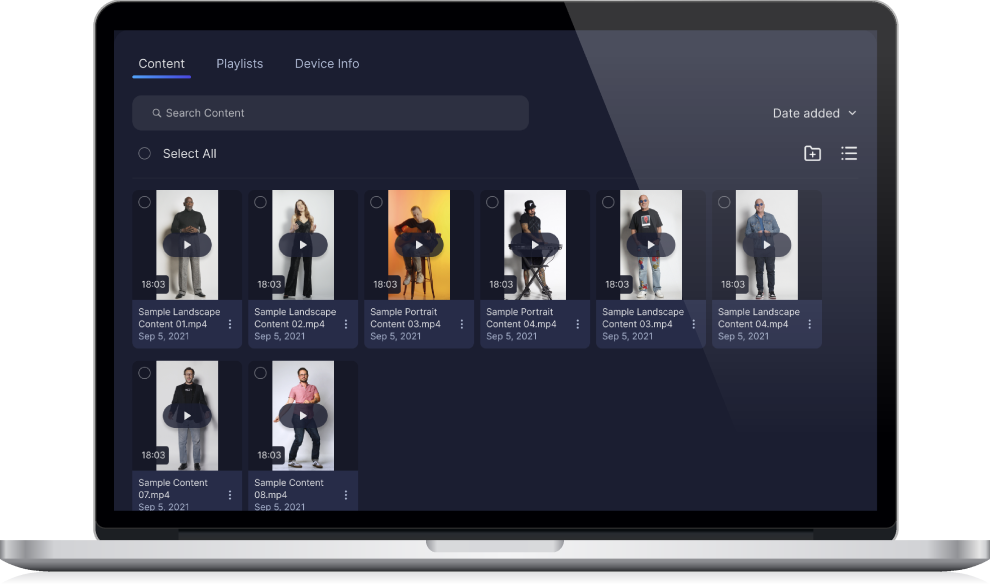
Task: Open three-dot menu for Sample Portrait Content 03.mp4
Action: click(462, 324)
